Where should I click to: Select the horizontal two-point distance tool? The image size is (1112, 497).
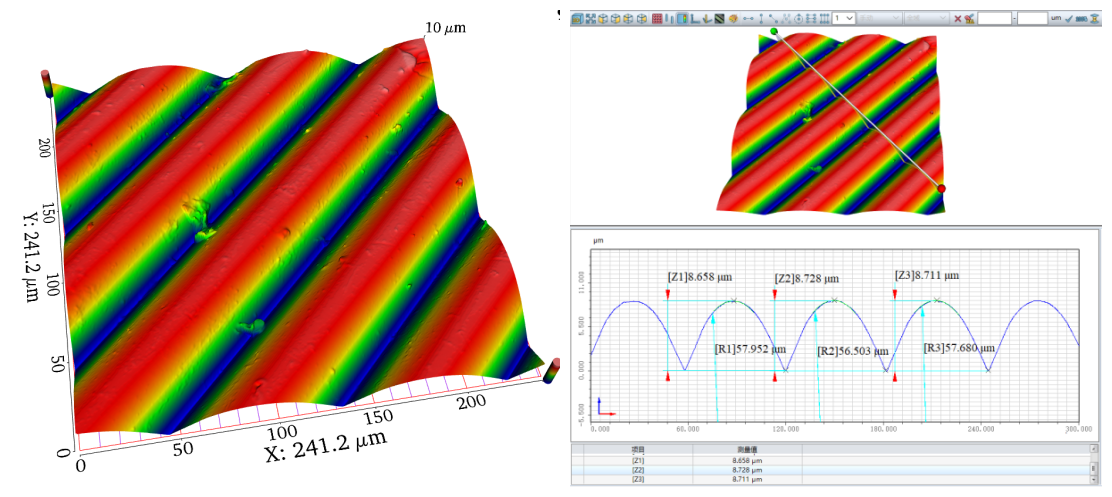pyautogui.click(x=748, y=18)
